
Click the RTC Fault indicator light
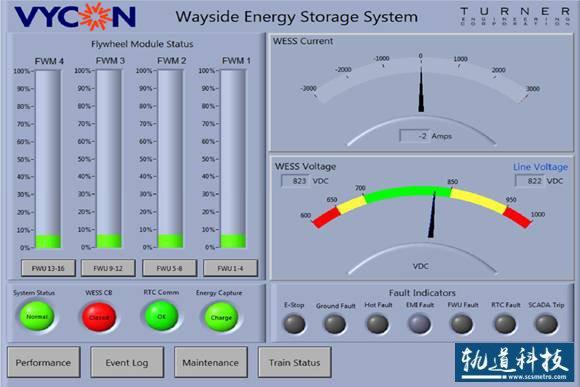click(505, 324)
